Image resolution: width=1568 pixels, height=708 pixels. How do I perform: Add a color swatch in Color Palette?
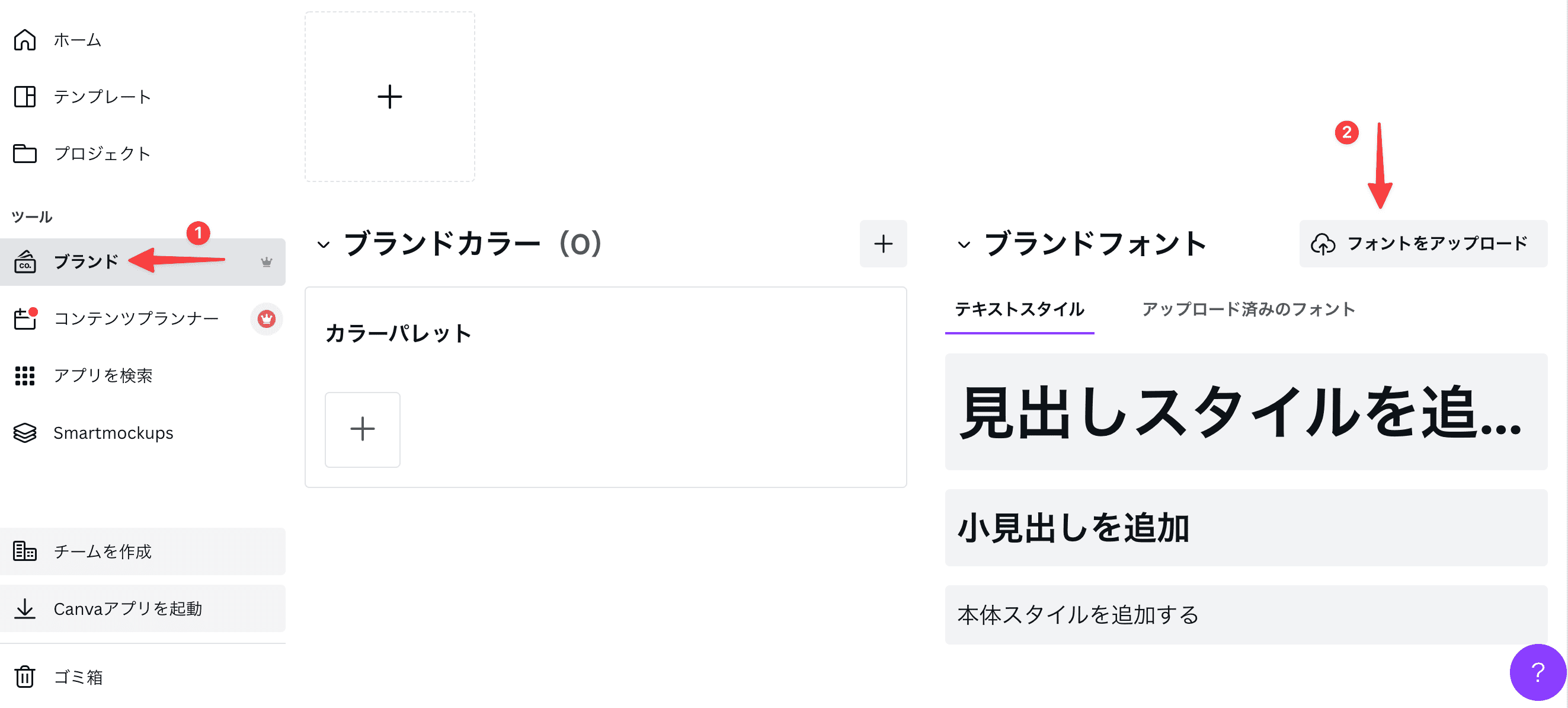pyautogui.click(x=362, y=429)
